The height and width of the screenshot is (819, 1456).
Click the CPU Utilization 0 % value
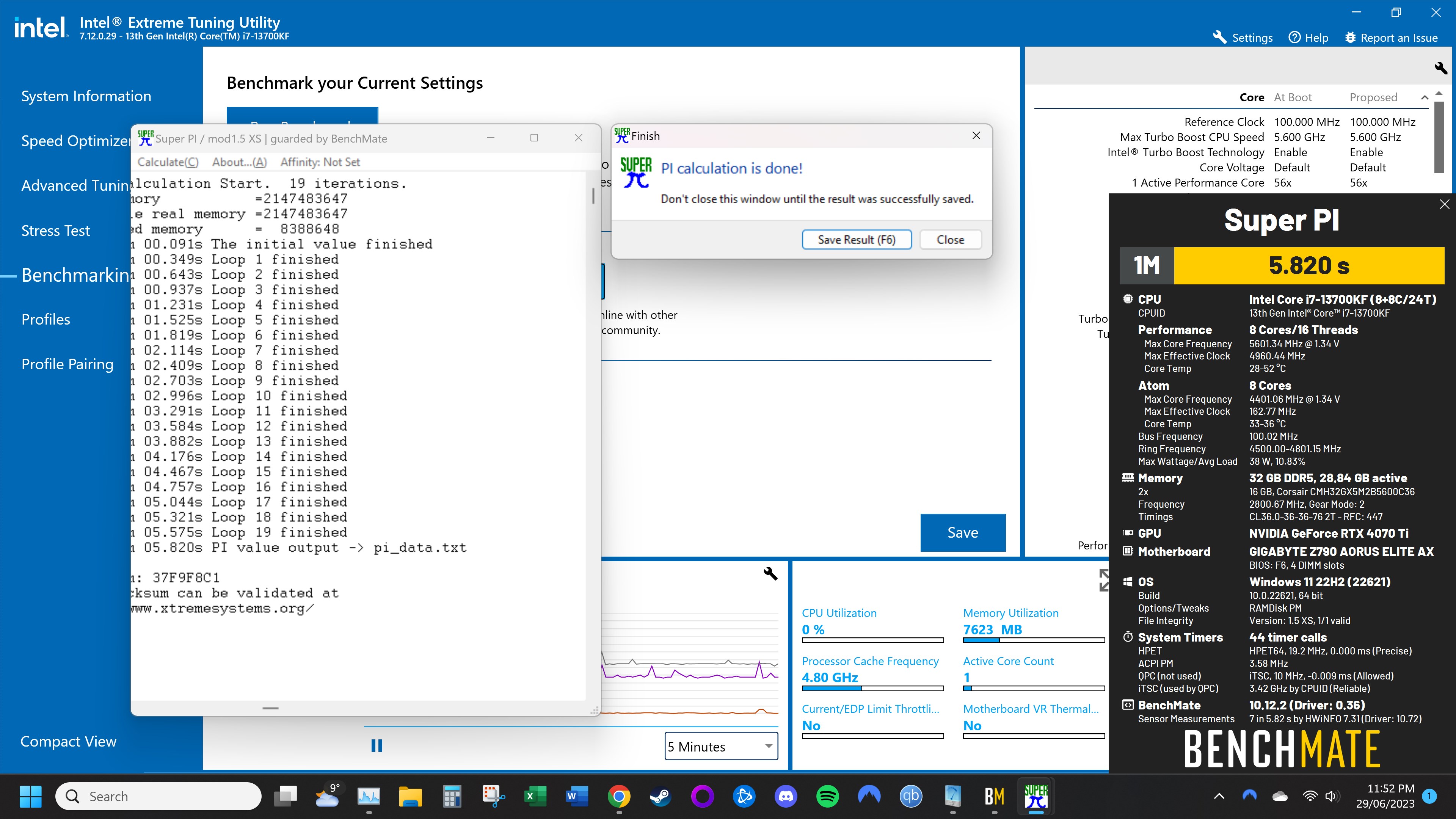(813, 630)
